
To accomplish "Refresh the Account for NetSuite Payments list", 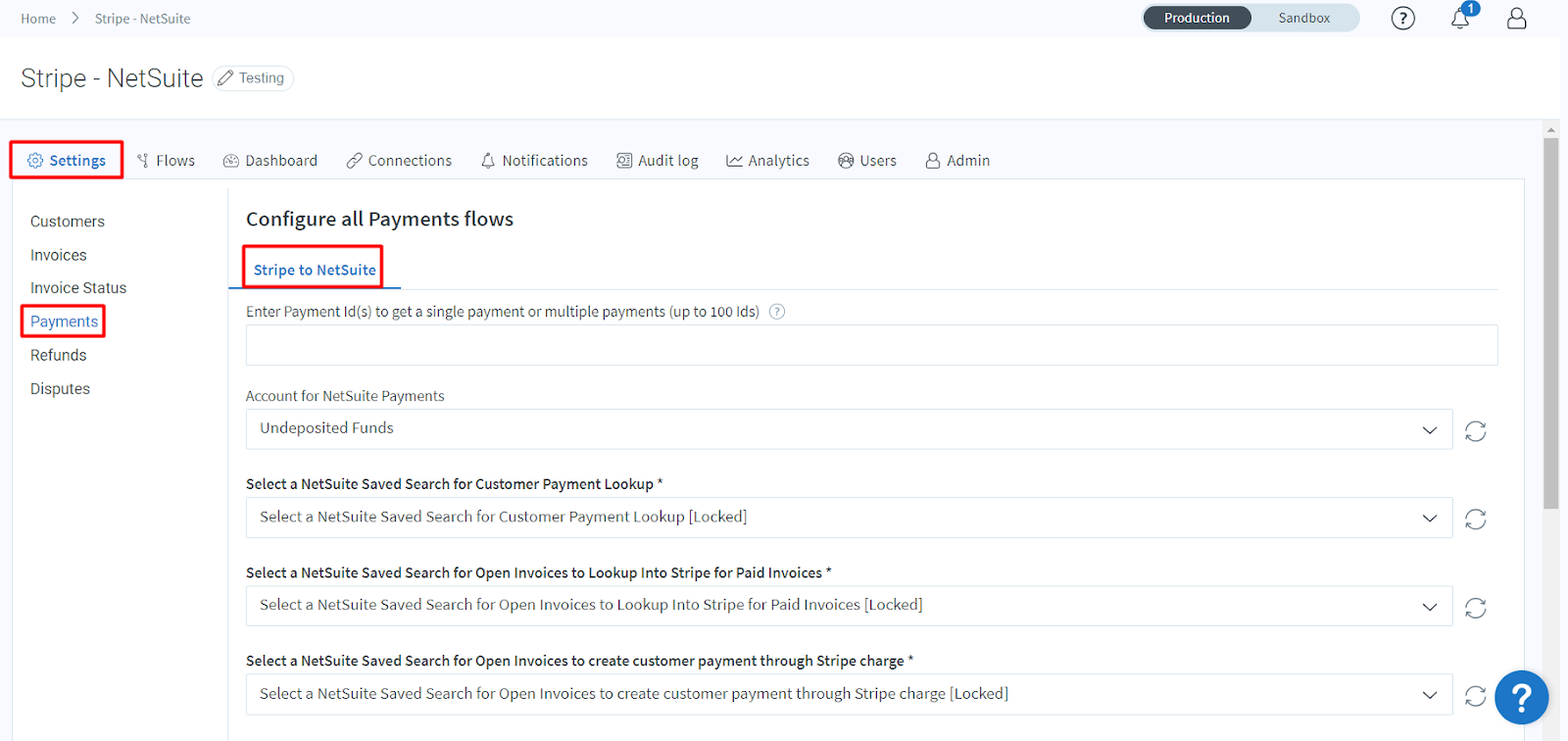I will (1475, 430).
